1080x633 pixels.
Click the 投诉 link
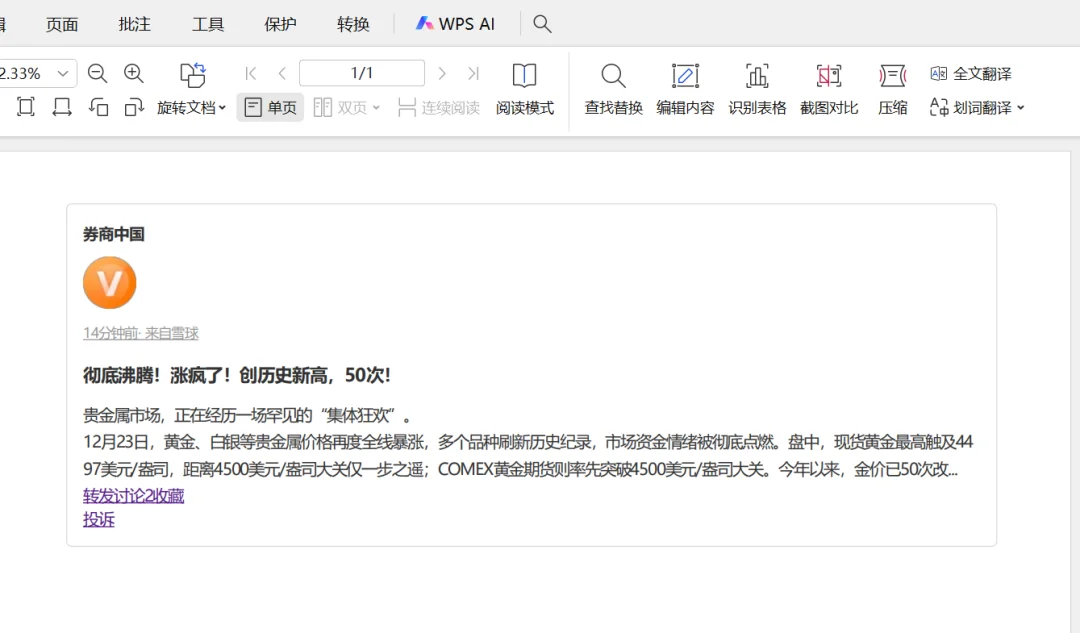[x=98, y=519]
